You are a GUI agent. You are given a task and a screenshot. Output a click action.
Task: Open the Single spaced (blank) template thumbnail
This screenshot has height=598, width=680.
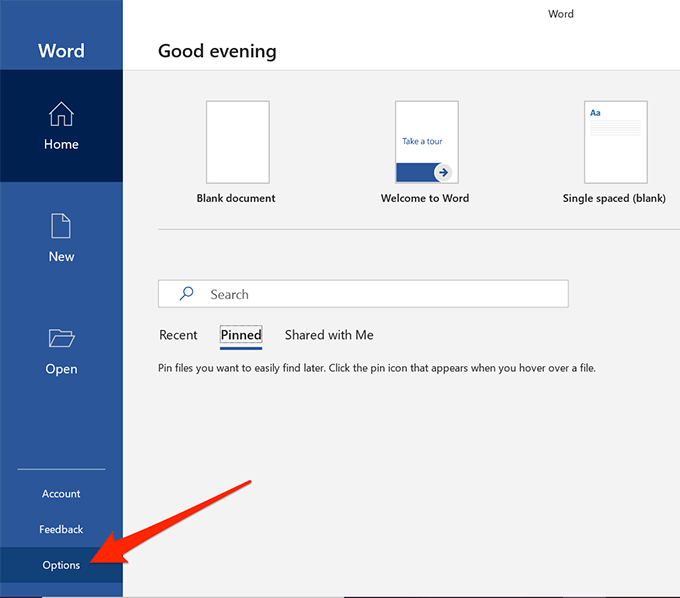pyautogui.click(x=615, y=141)
